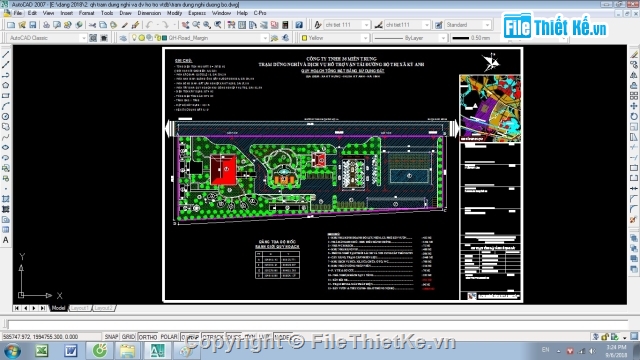This screenshot has width=640, height=360.
Task: Toggle POLAR tracking in status bar
Action: click(x=169, y=337)
